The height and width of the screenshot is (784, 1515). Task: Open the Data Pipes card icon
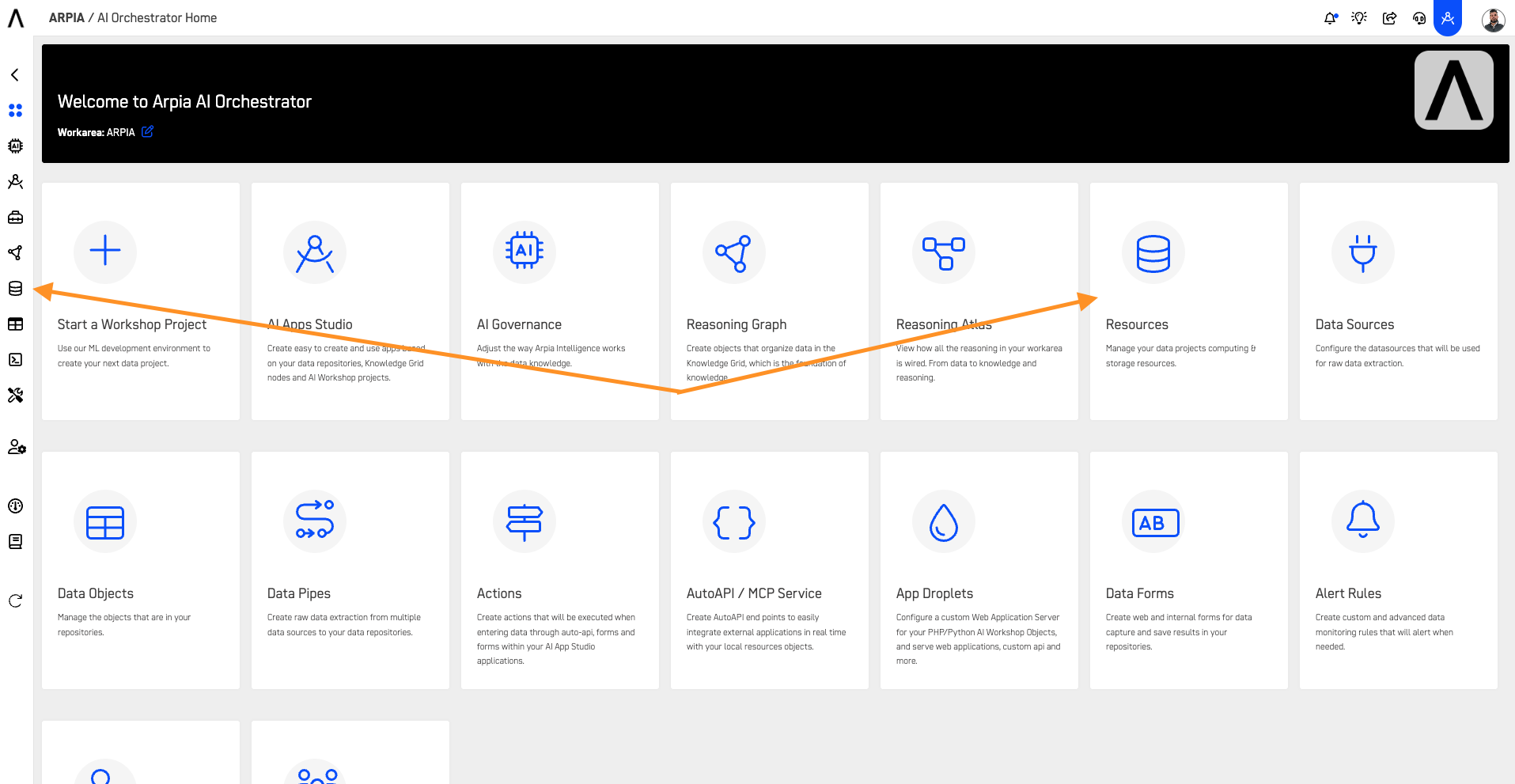click(315, 521)
